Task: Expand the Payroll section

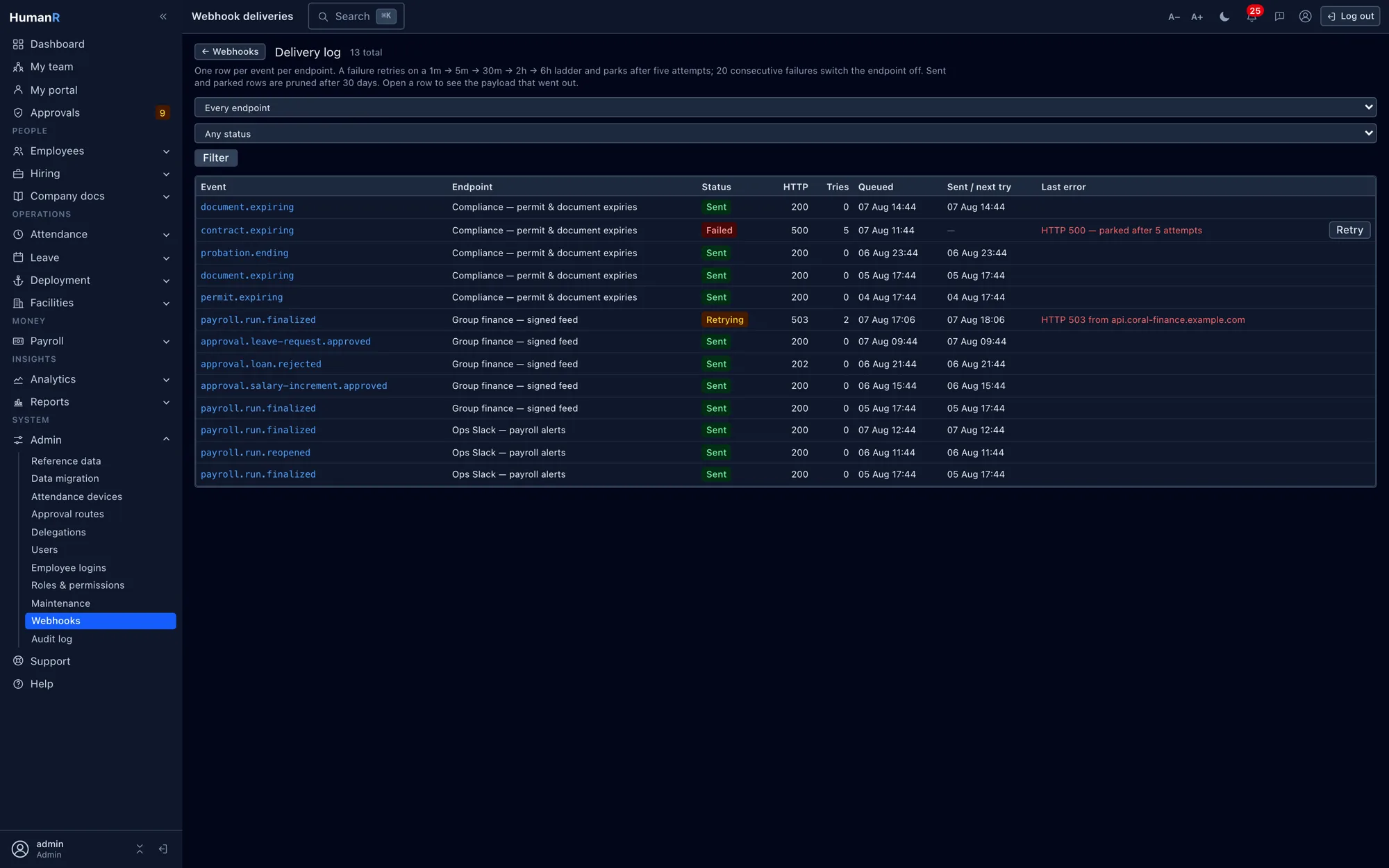Action: pos(91,341)
